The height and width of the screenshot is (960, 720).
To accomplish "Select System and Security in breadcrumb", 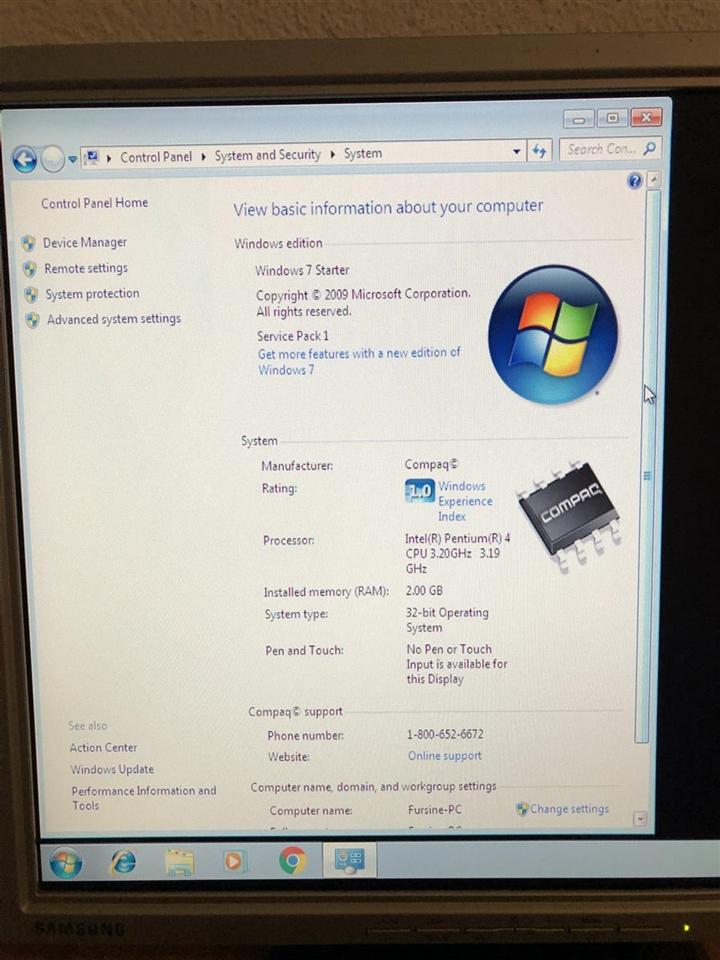I will pyautogui.click(x=268, y=155).
